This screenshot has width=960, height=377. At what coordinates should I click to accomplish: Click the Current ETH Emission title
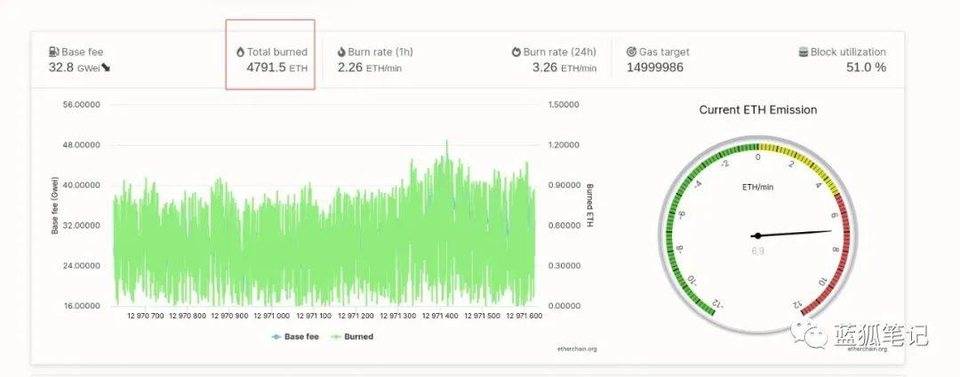[x=758, y=110]
